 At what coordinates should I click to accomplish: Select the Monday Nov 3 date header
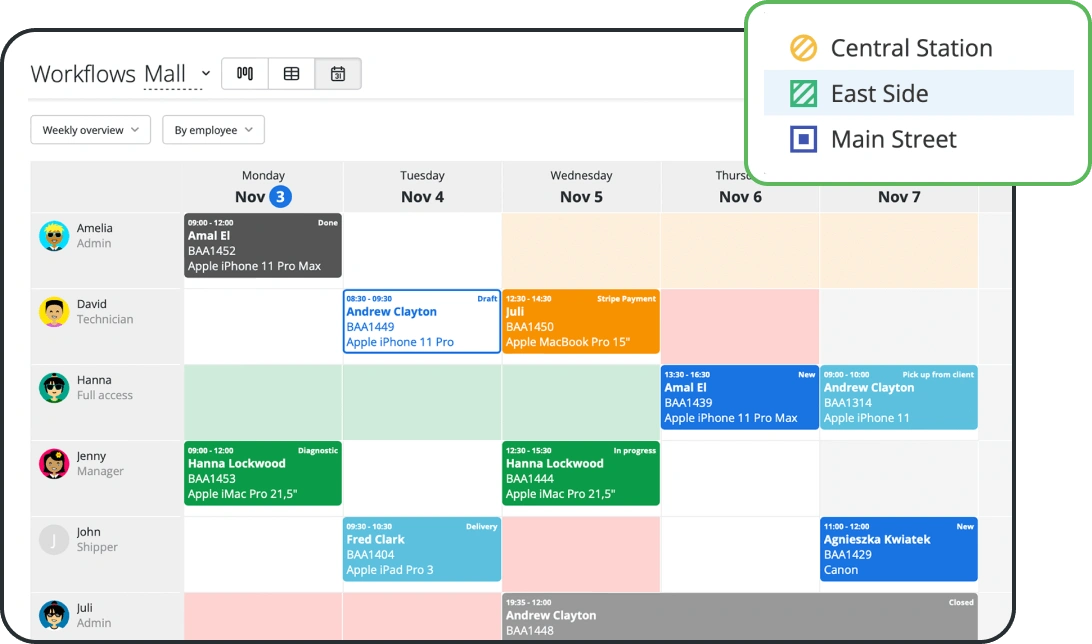click(x=263, y=187)
